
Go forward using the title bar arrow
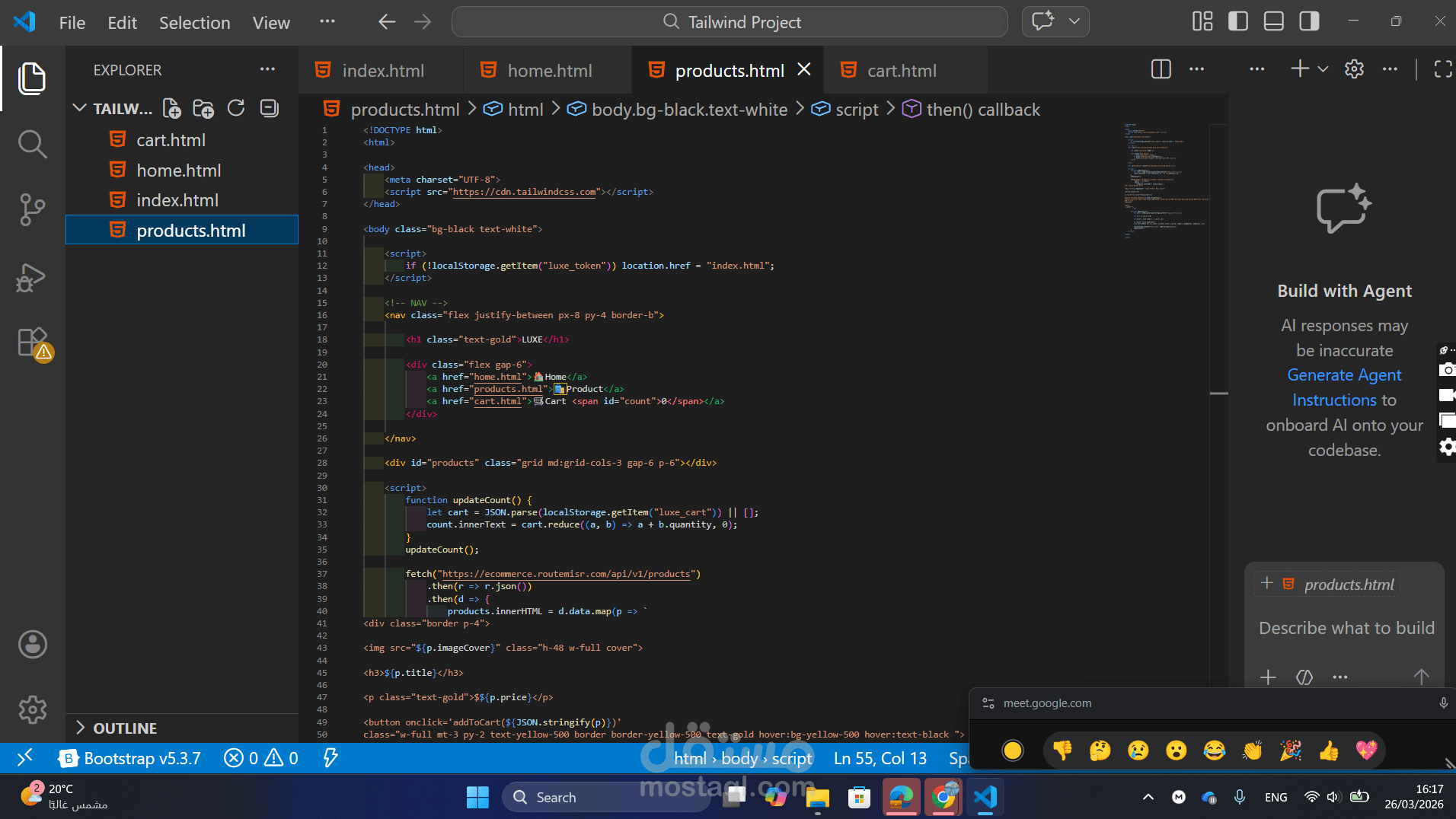click(x=423, y=22)
